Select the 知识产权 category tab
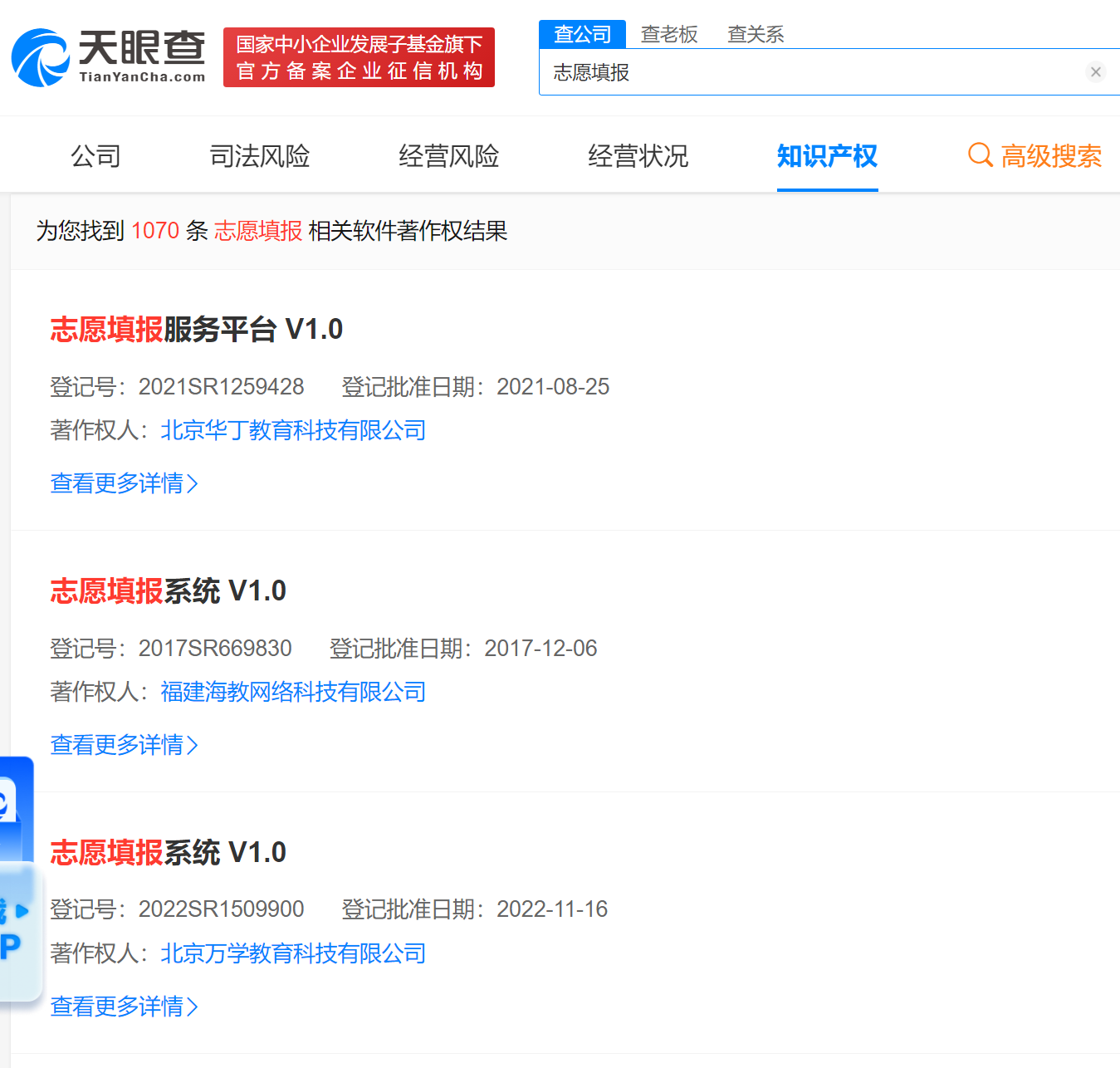The height and width of the screenshot is (1068, 1120). [827, 156]
